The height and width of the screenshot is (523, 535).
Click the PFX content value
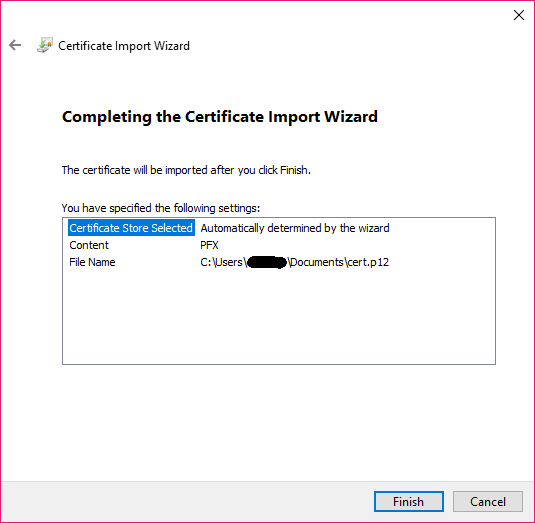pos(209,245)
